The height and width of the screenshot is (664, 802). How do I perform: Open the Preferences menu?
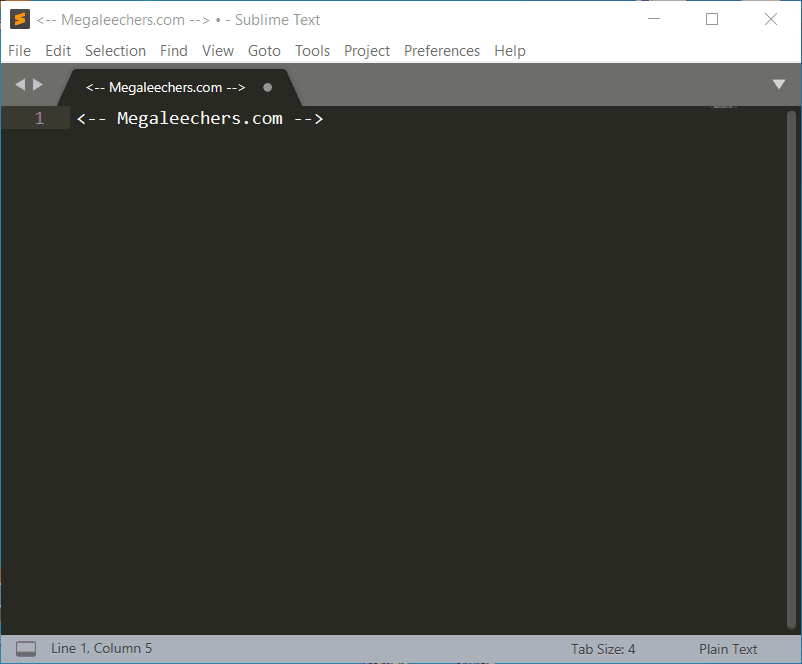[x=442, y=51]
